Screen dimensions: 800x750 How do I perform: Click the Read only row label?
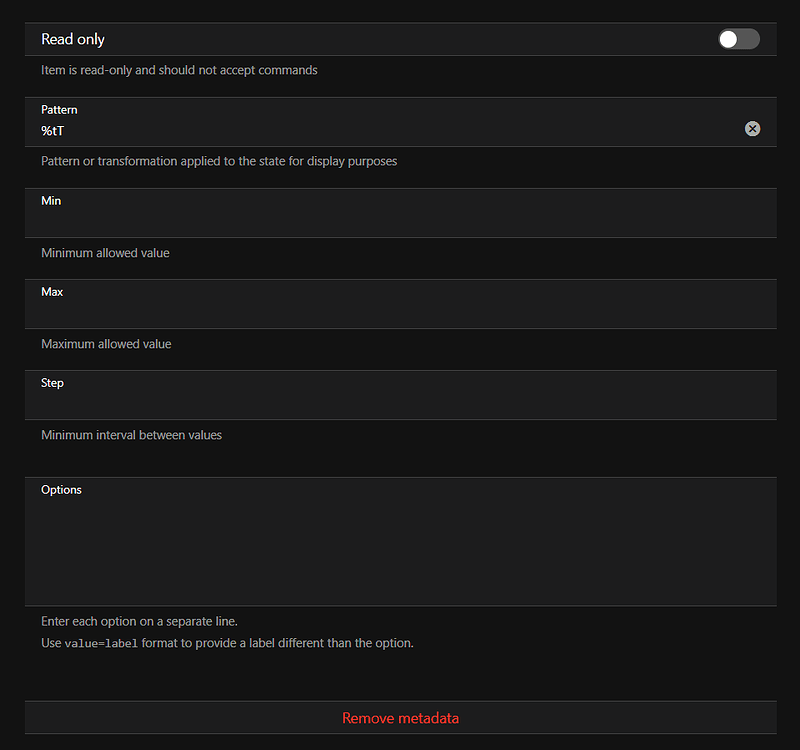[x=73, y=39]
